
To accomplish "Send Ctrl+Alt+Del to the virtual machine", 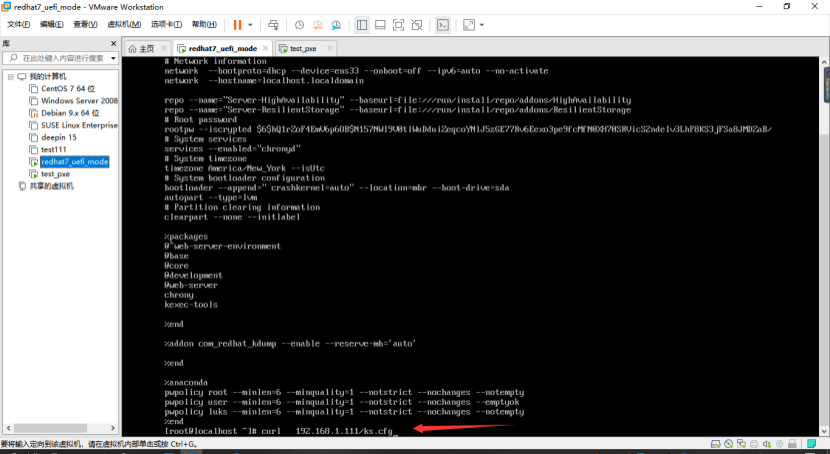I will [273, 25].
